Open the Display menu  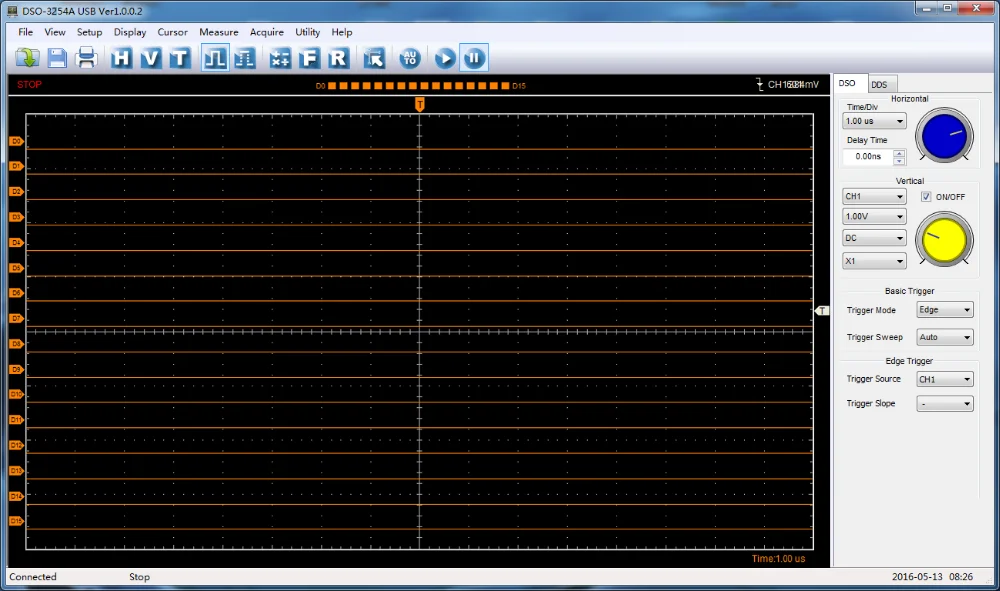pyautogui.click(x=130, y=32)
